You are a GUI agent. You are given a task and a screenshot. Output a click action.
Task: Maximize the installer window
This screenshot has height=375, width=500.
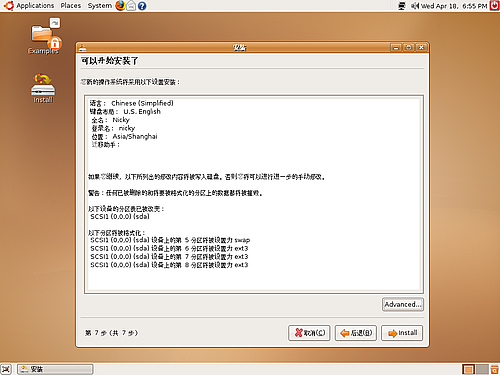pos(409,48)
